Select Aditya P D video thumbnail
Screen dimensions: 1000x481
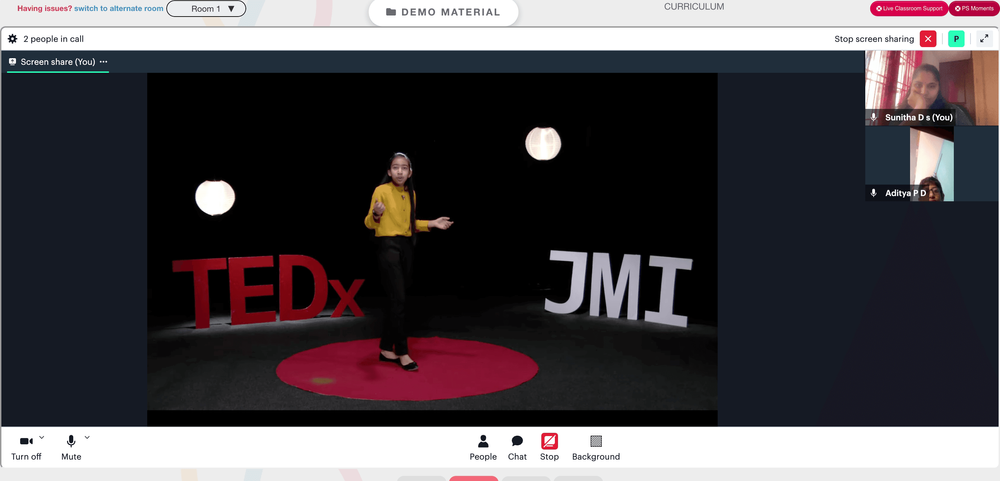click(x=932, y=164)
